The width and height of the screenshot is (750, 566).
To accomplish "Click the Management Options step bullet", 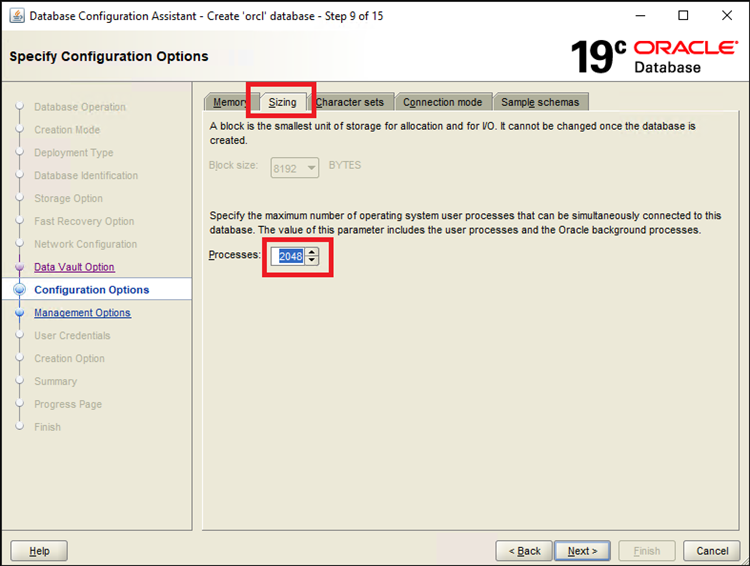I will pyautogui.click(x=20, y=312).
